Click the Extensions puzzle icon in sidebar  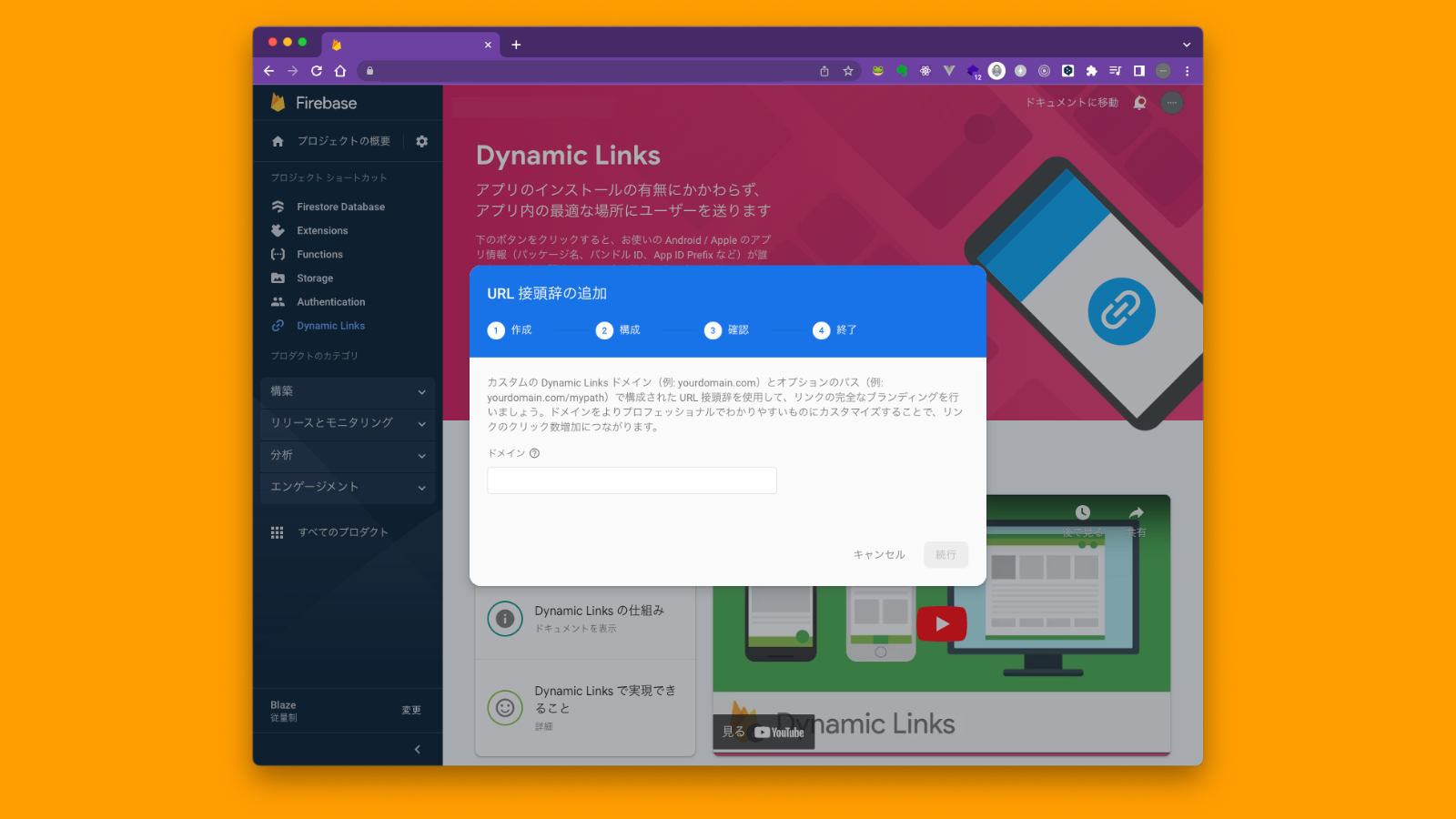tap(278, 230)
